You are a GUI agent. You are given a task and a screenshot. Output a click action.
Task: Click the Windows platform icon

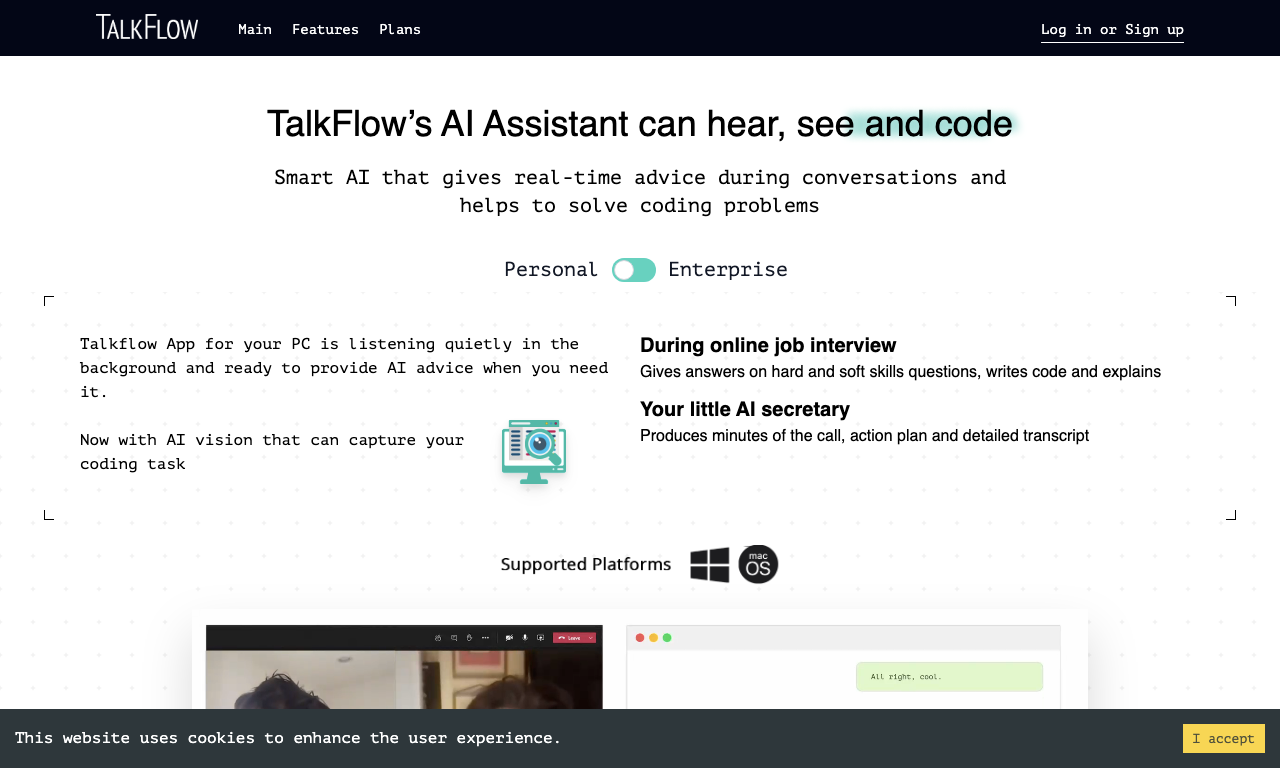[x=710, y=565]
